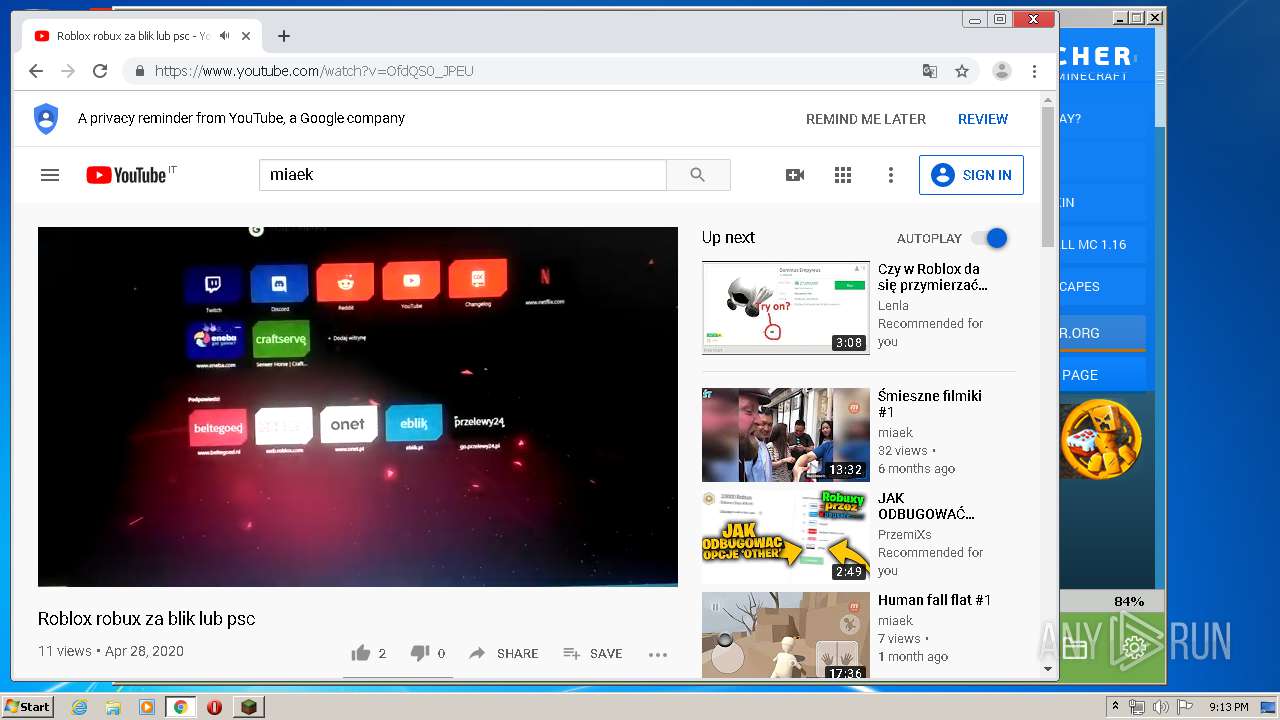Open a new browser tab

[284, 36]
